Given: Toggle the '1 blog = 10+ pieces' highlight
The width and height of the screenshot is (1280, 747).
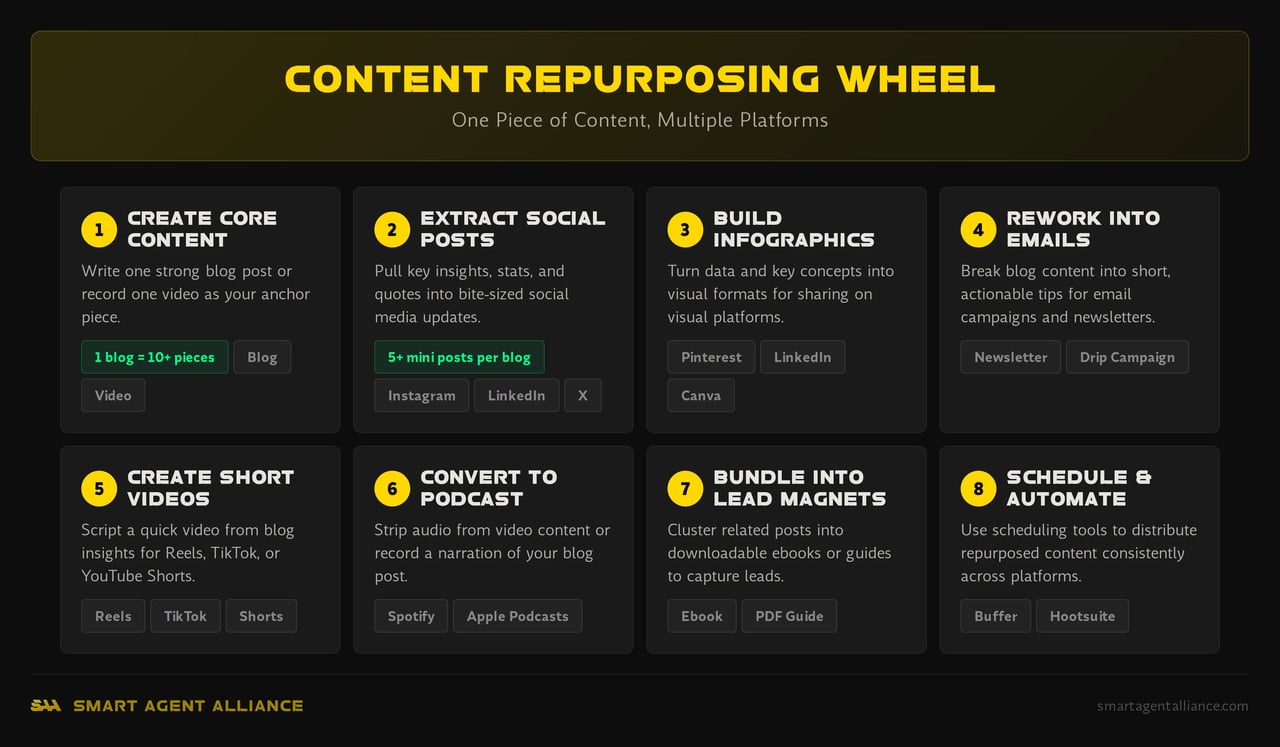Looking at the screenshot, I should pyautogui.click(x=154, y=356).
